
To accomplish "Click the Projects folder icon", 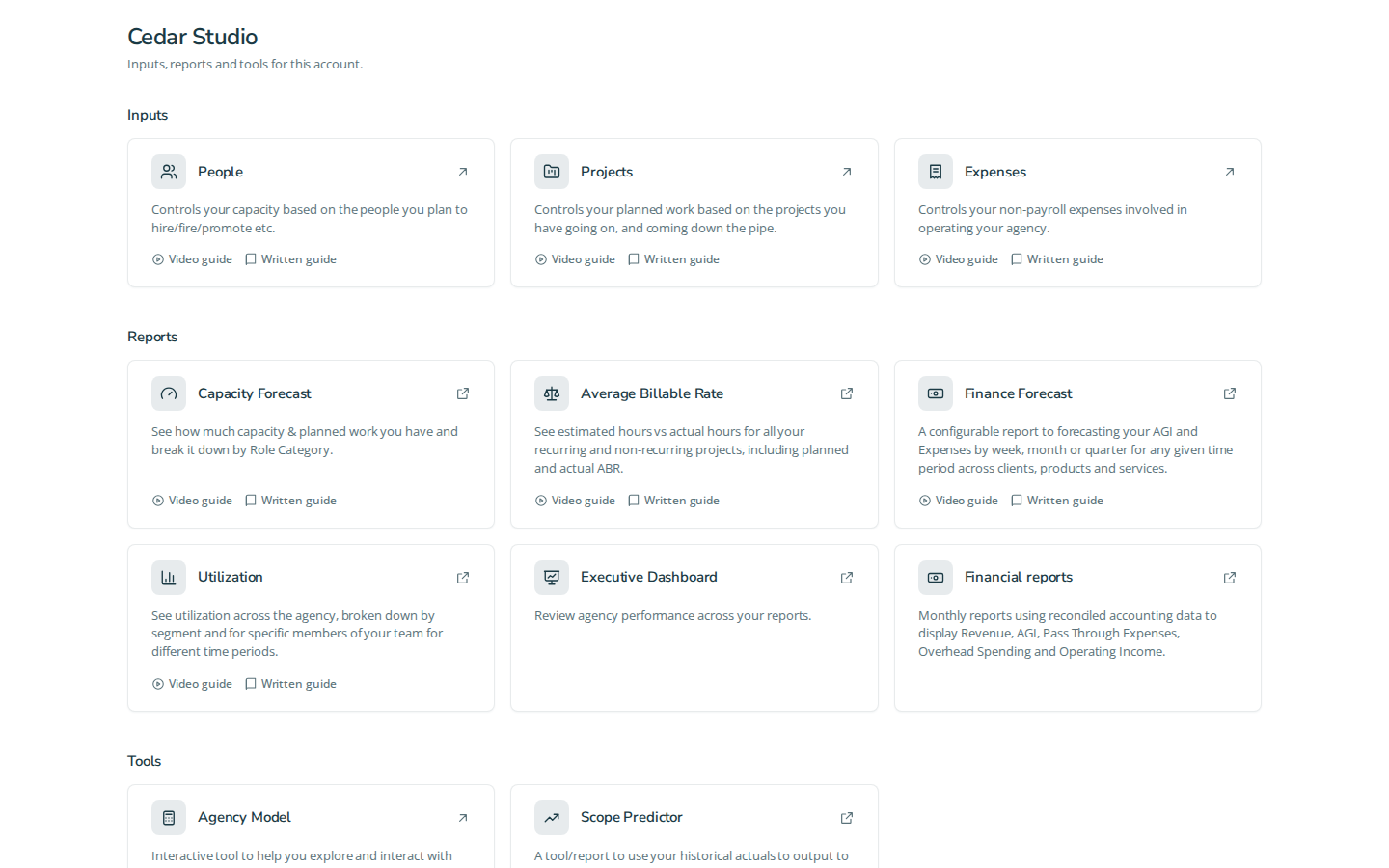I will (552, 172).
